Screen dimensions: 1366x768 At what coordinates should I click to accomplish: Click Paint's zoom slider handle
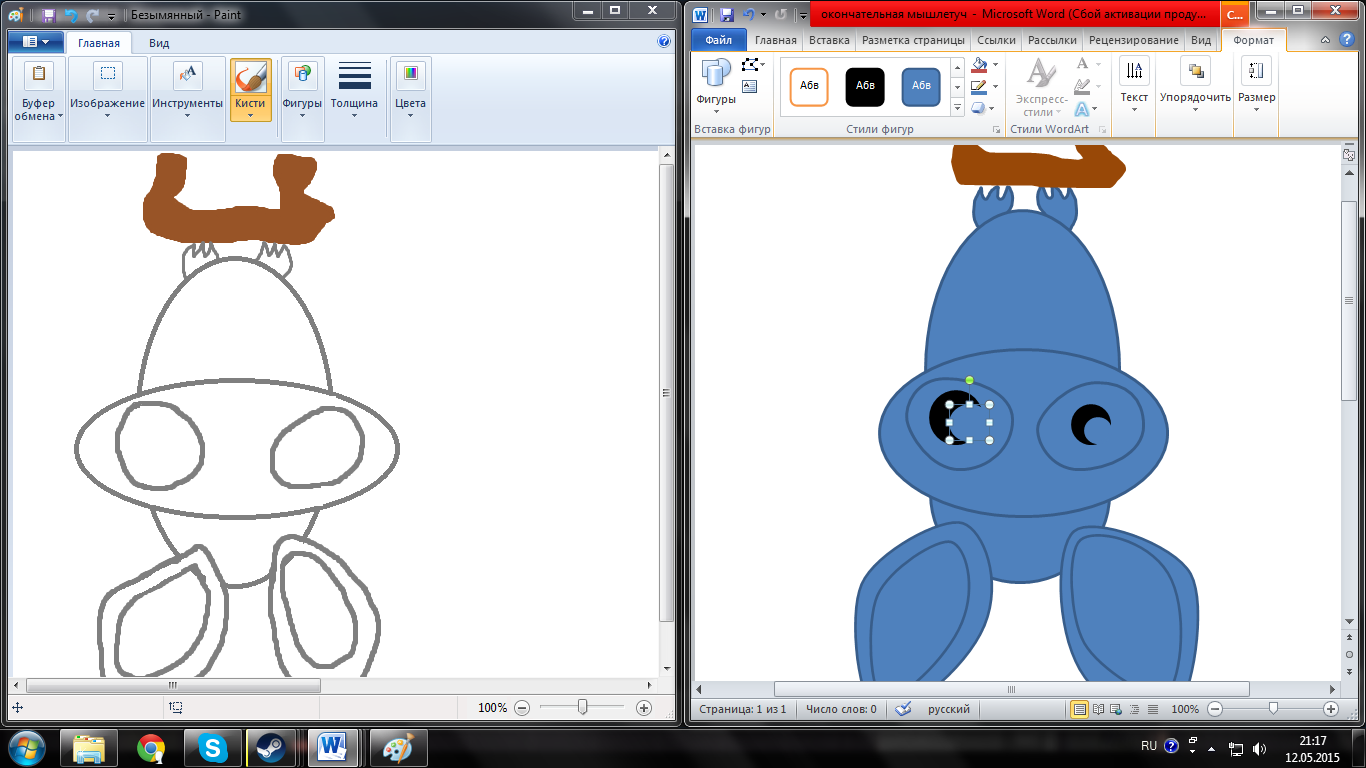582,707
